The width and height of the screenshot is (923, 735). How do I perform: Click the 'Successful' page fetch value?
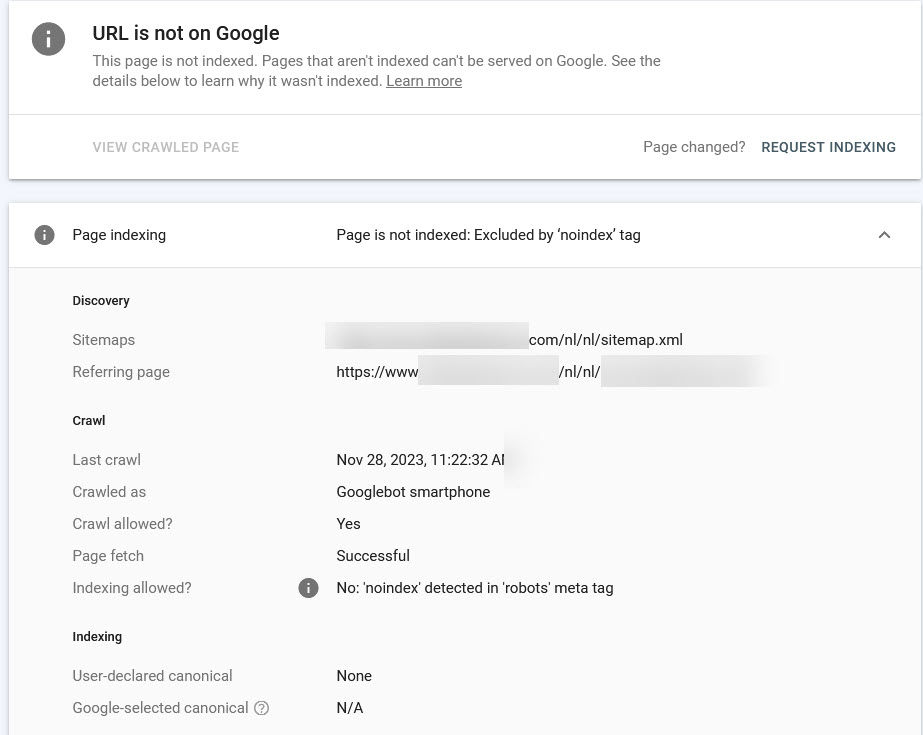[373, 556]
